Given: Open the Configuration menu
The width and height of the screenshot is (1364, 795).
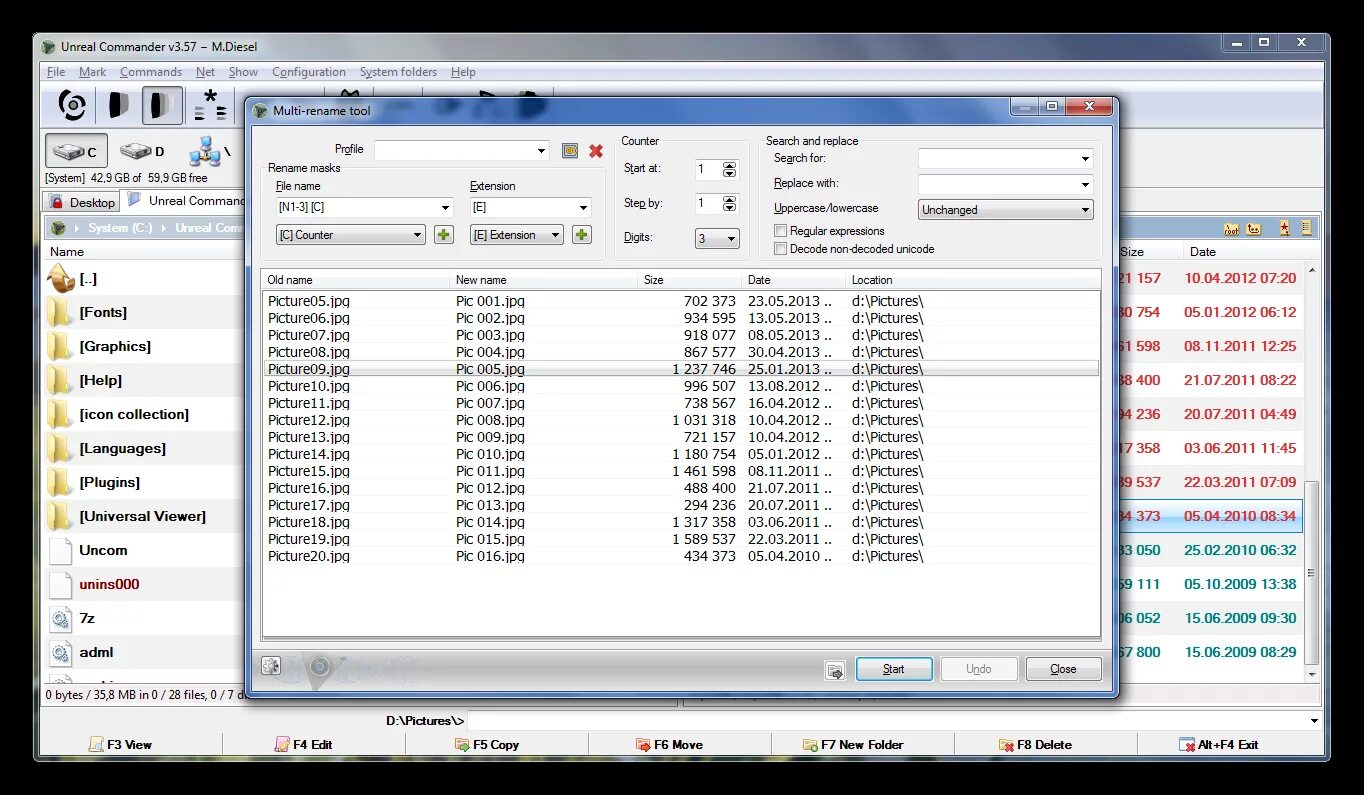Looking at the screenshot, I should point(309,72).
